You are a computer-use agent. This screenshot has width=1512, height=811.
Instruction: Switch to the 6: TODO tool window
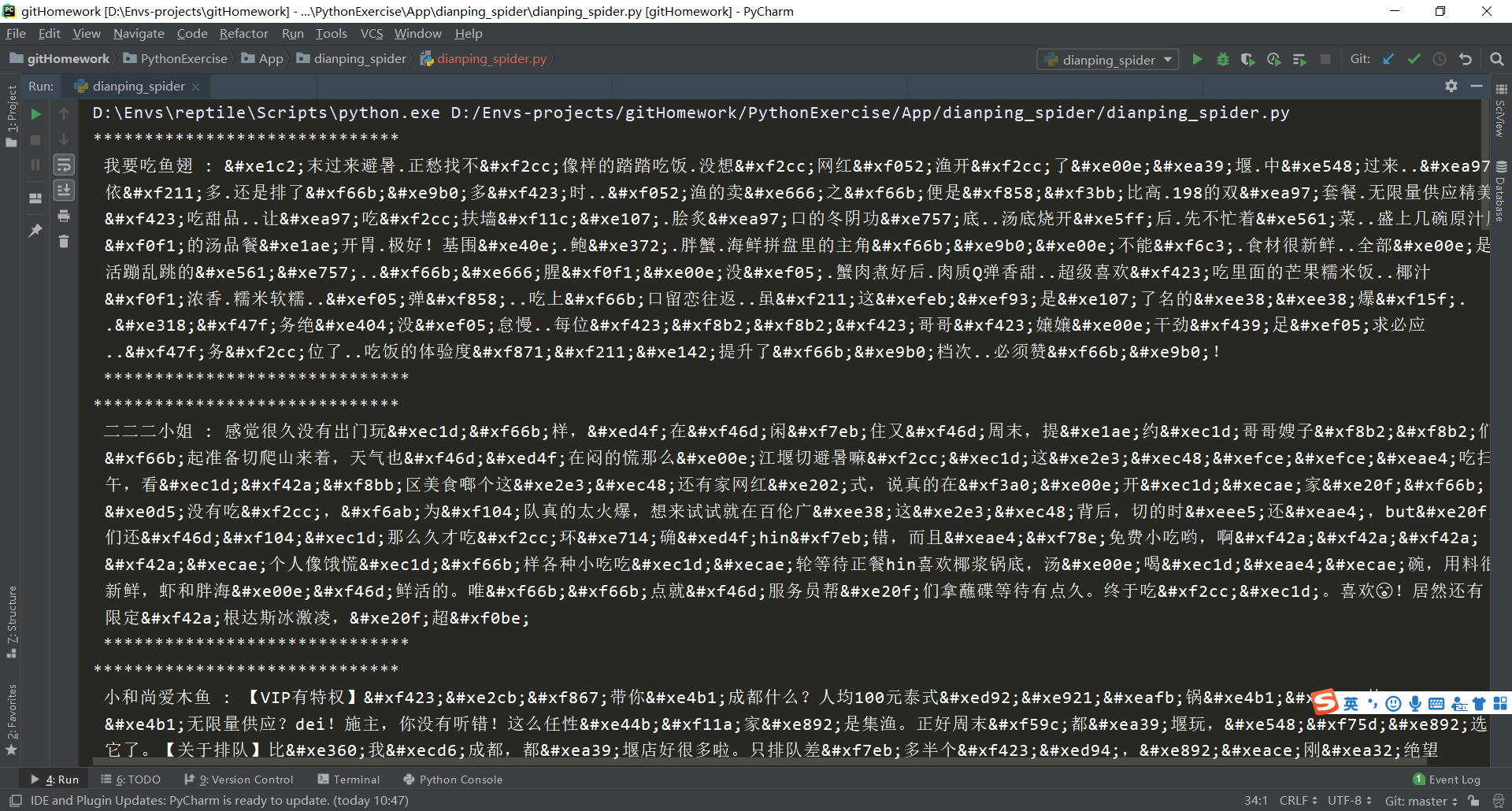tap(131, 780)
